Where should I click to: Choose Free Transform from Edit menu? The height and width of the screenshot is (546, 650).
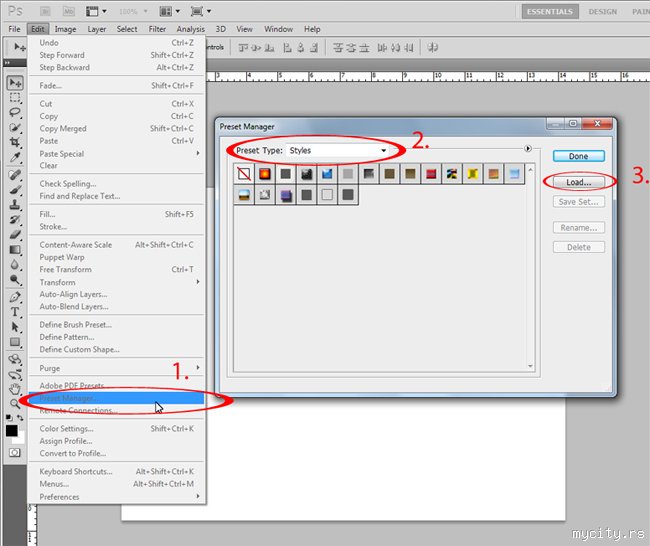[x=117, y=269]
